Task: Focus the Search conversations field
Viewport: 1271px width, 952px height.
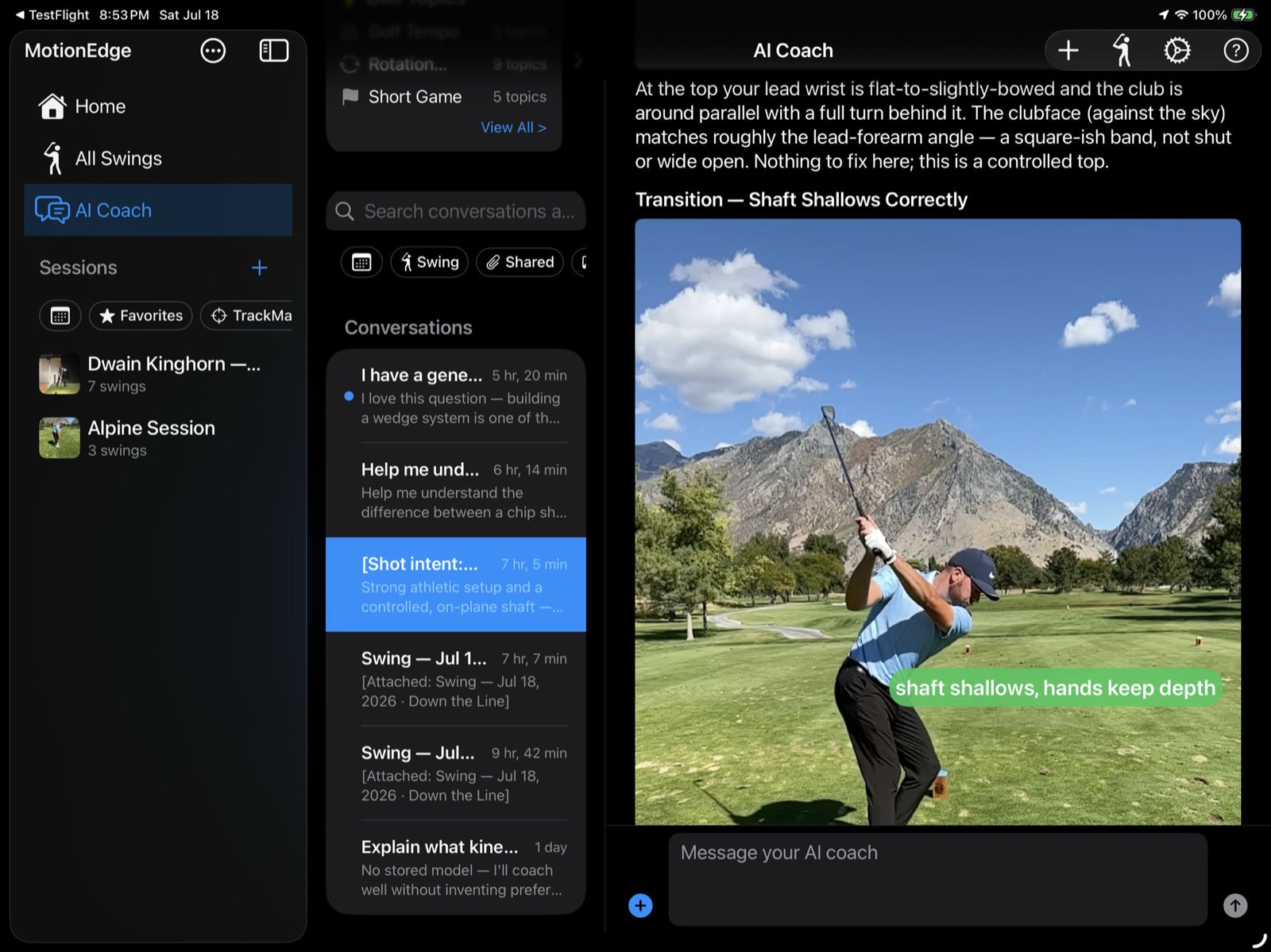Action: pyautogui.click(x=456, y=211)
